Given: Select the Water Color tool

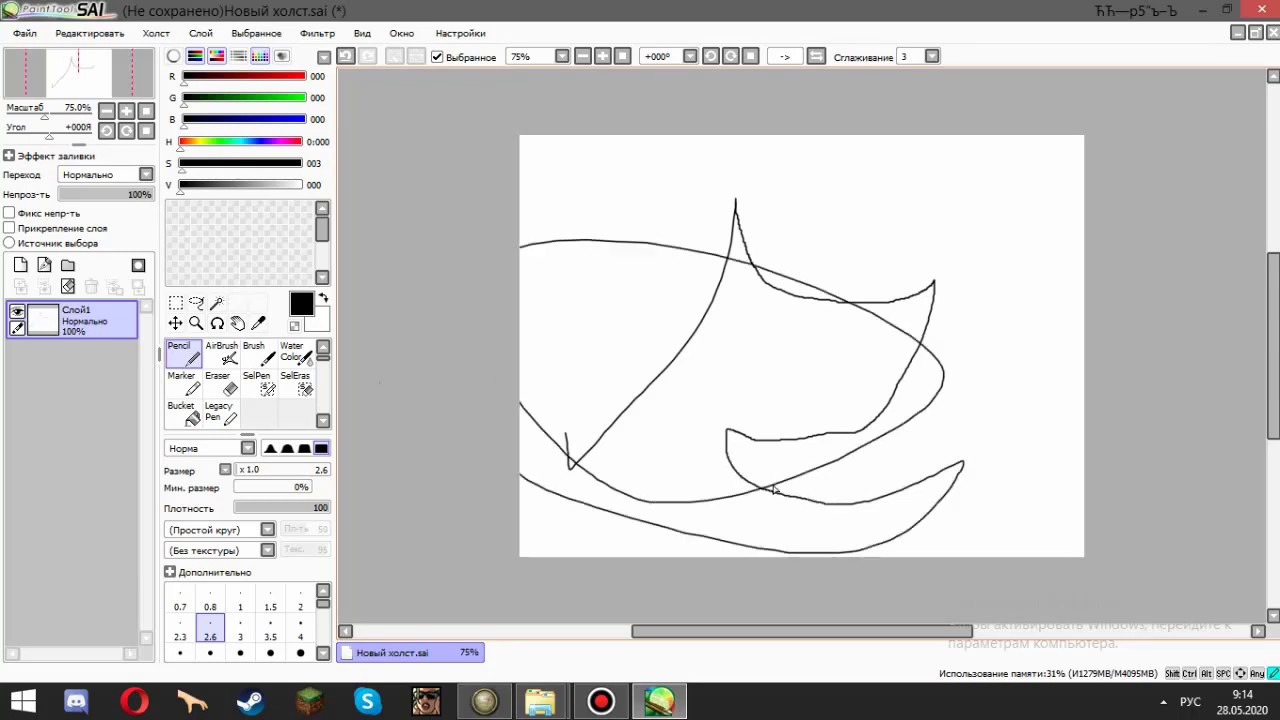Looking at the screenshot, I should [295, 354].
